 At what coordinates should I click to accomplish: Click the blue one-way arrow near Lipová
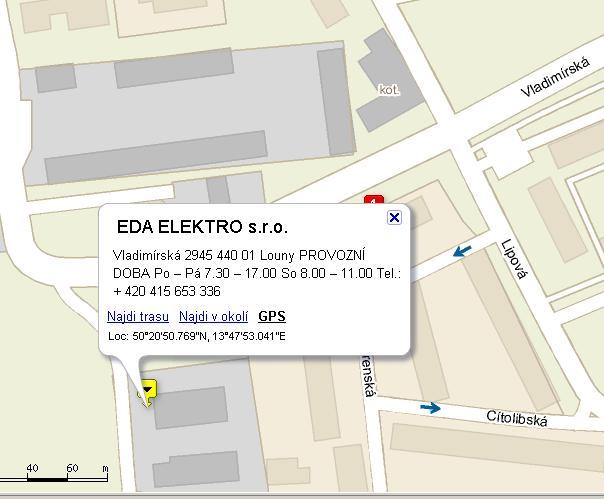pyautogui.click(x=462, y=251)
